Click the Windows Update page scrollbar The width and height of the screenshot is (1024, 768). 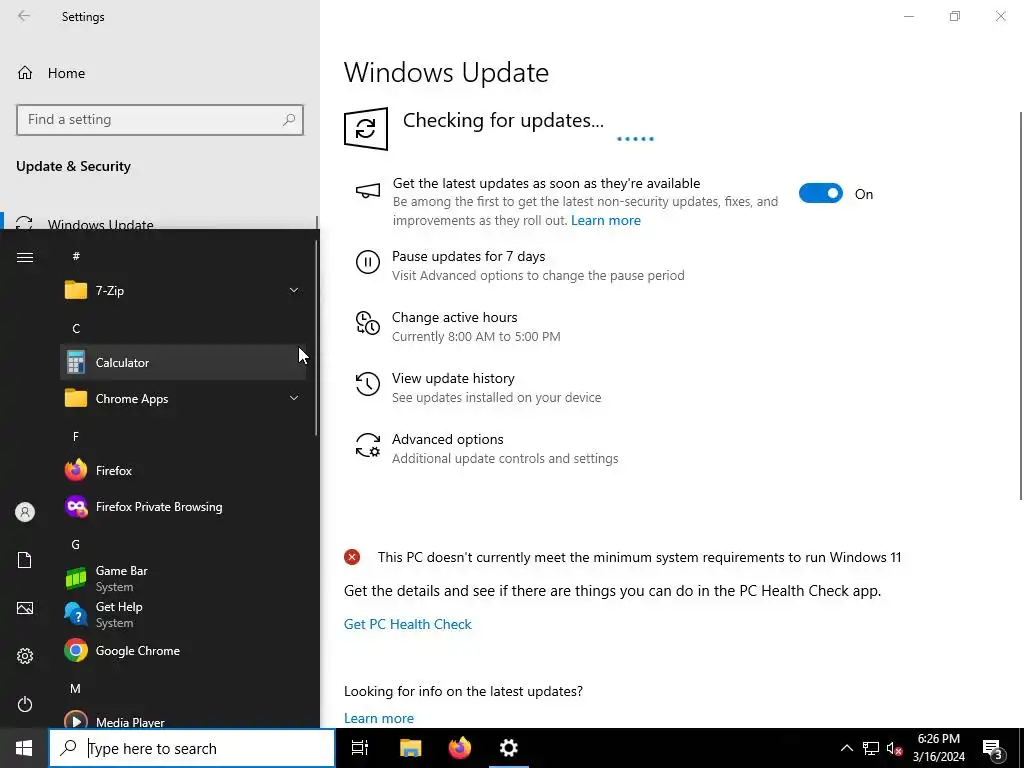1021,306
